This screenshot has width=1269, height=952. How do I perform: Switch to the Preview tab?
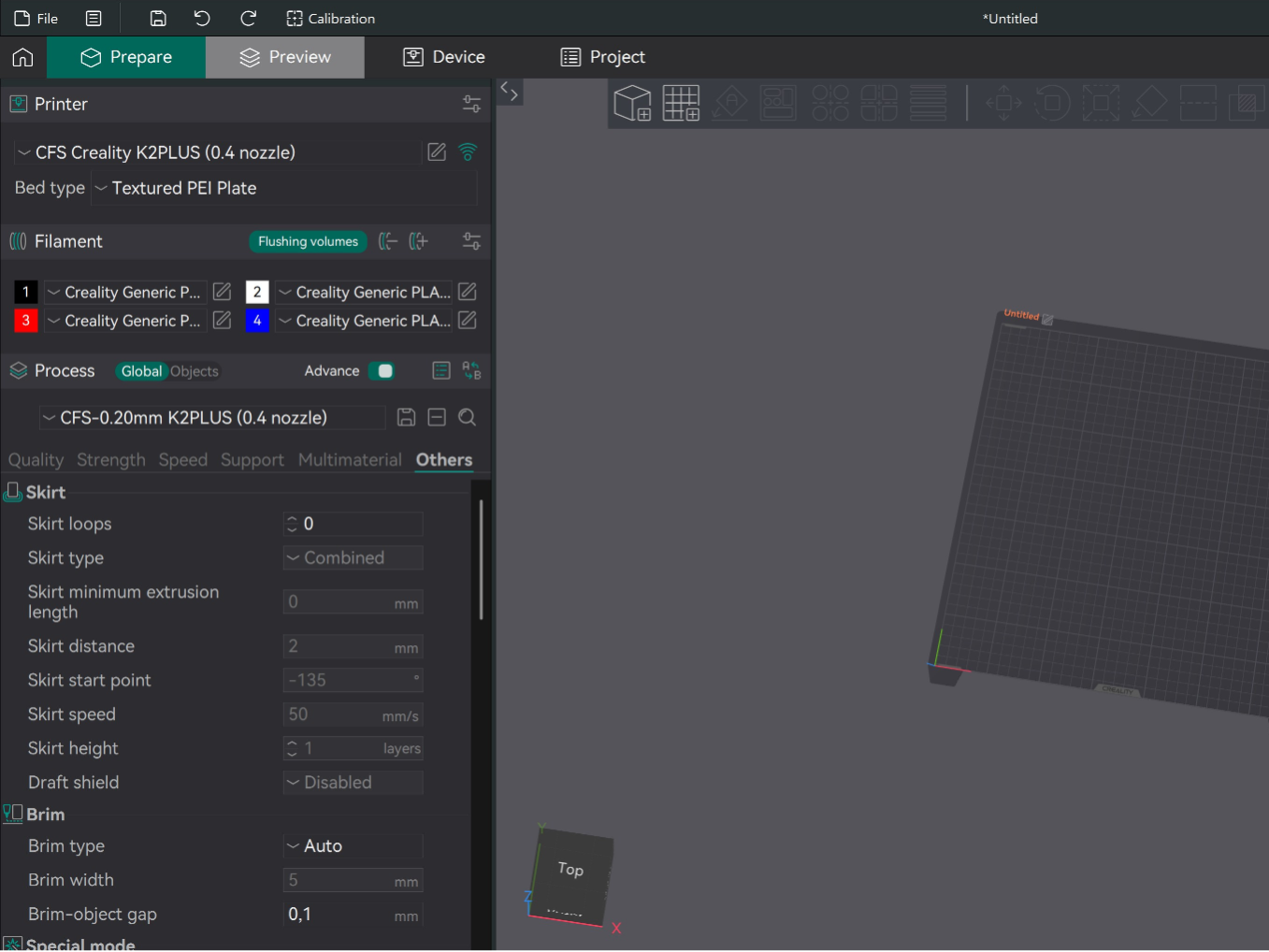point(285,57)
